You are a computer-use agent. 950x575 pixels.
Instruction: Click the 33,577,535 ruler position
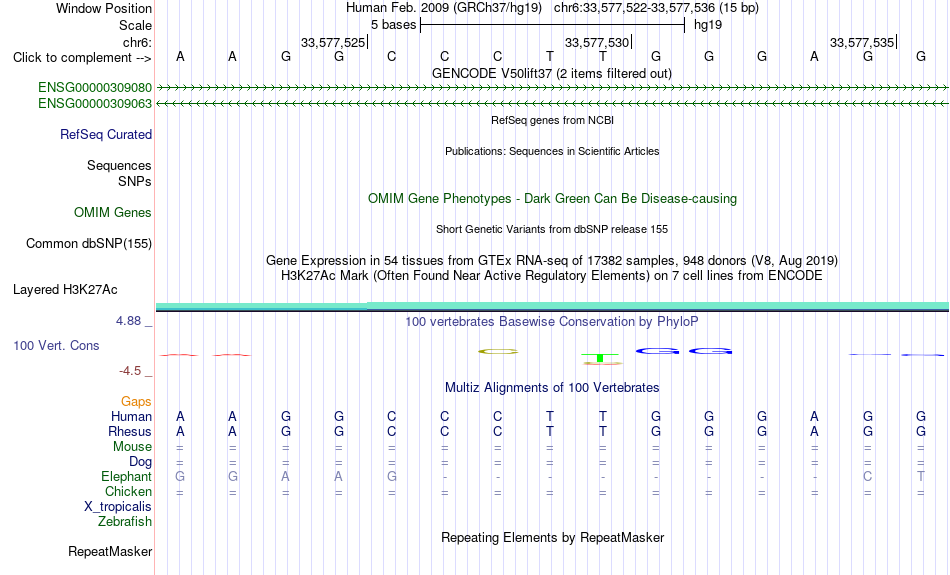pos(862,42)
